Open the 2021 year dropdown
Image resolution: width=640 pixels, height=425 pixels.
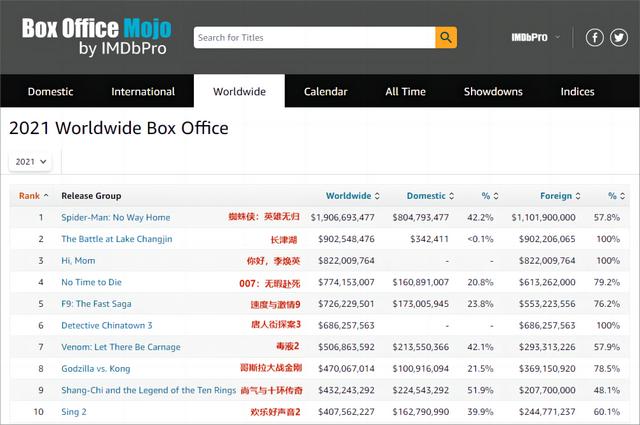pyautogui.click(x=31, y=162)
